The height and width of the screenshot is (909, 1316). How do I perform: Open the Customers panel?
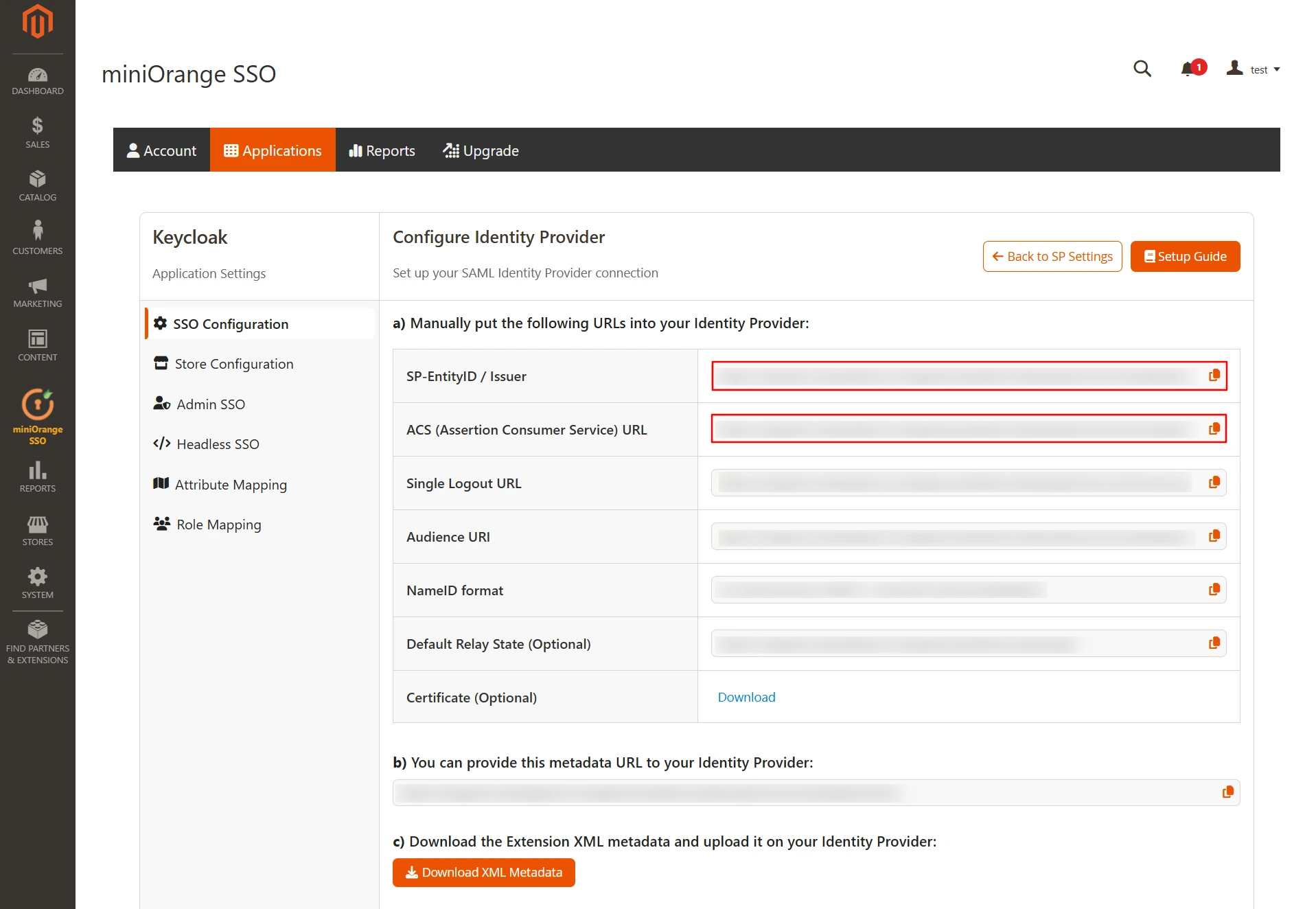point(37,237)
